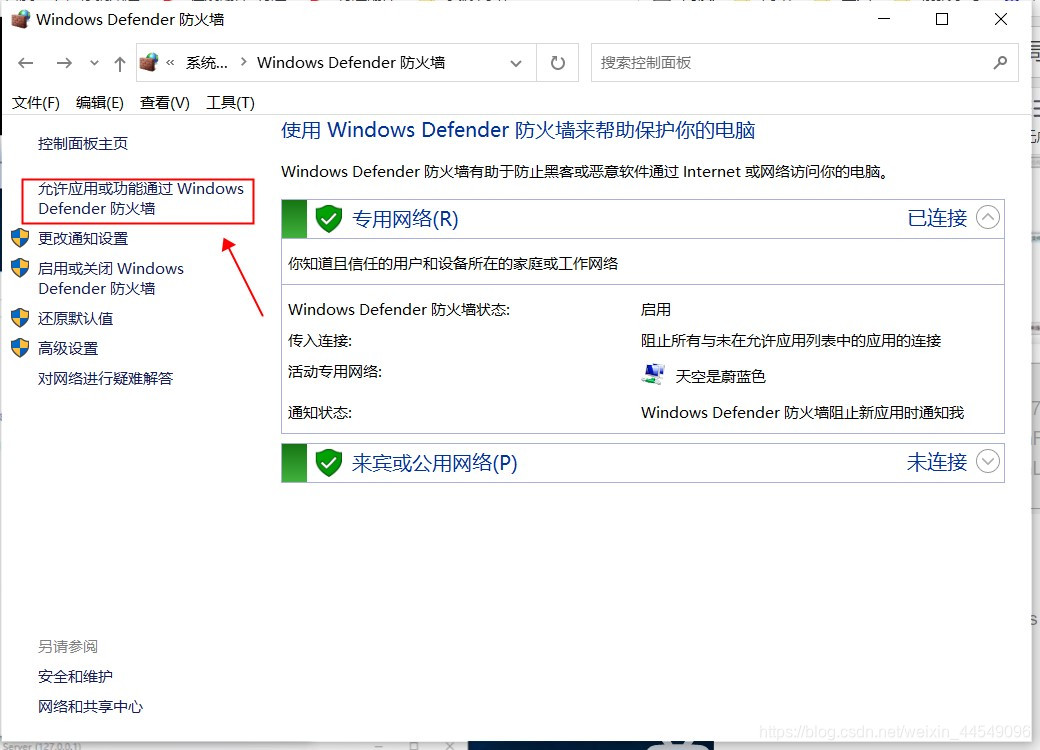Go back with the left arrow
The height and width of the screenshot is (750, 1040).
pyautogui.click(x=25, y=63)
